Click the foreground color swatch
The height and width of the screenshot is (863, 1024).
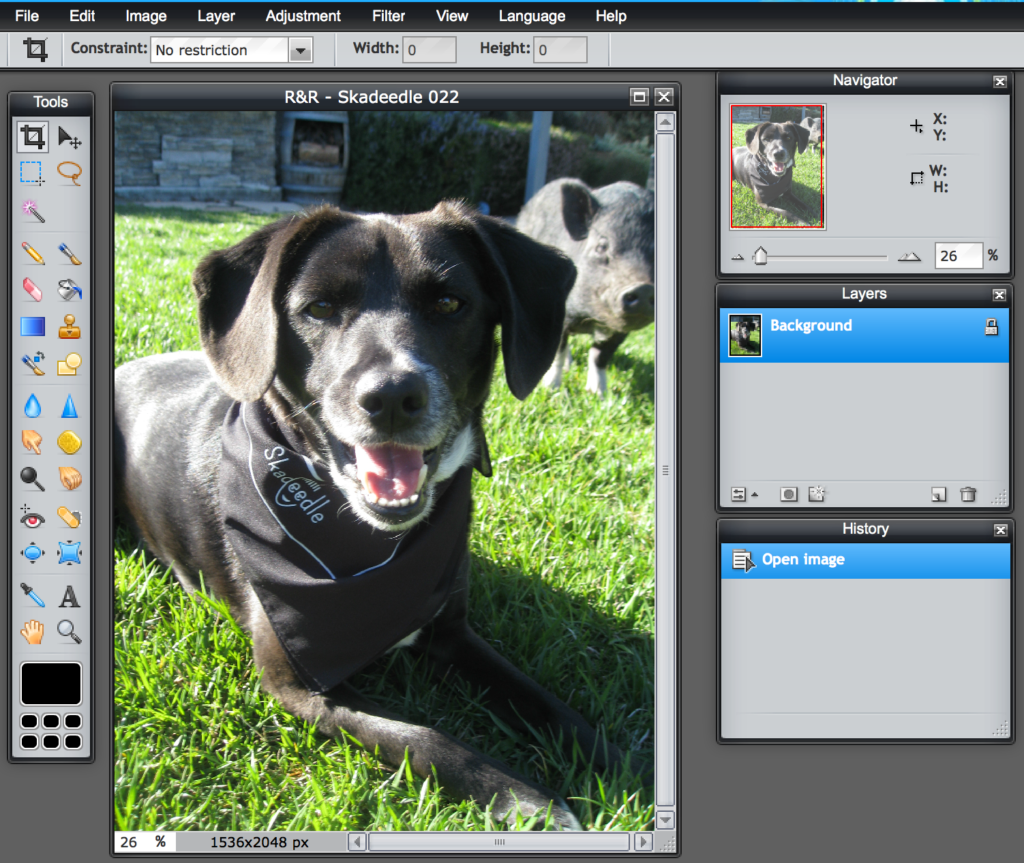pyautogui.click(x=50, y=683)
